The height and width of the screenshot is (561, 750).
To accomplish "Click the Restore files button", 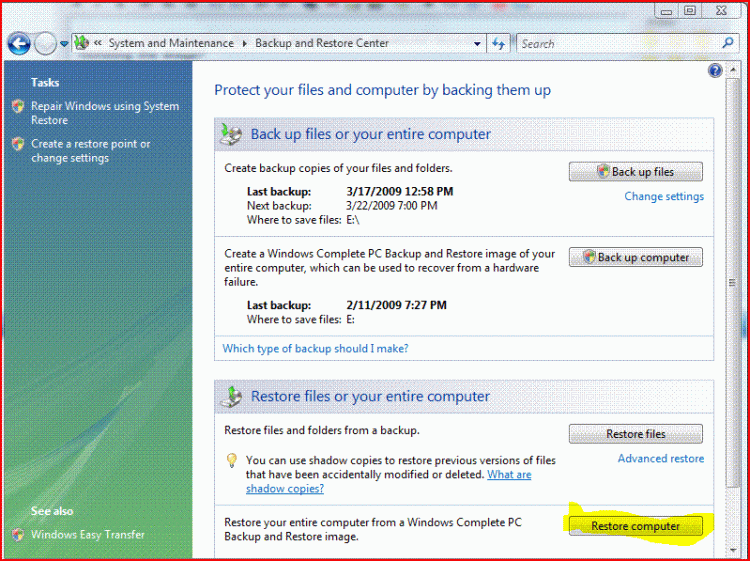I will click(x=636, y=434).
